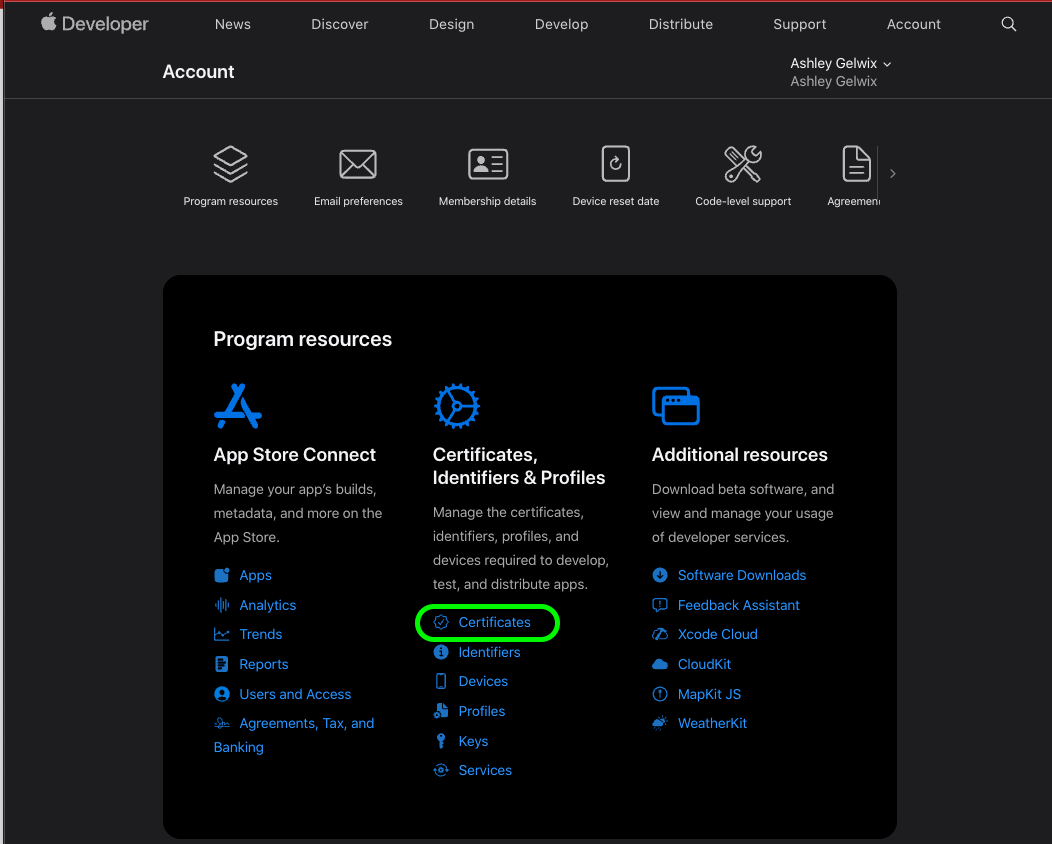Open the CloudKit link
The image size is (1052, 844).
tap(704, 664)
